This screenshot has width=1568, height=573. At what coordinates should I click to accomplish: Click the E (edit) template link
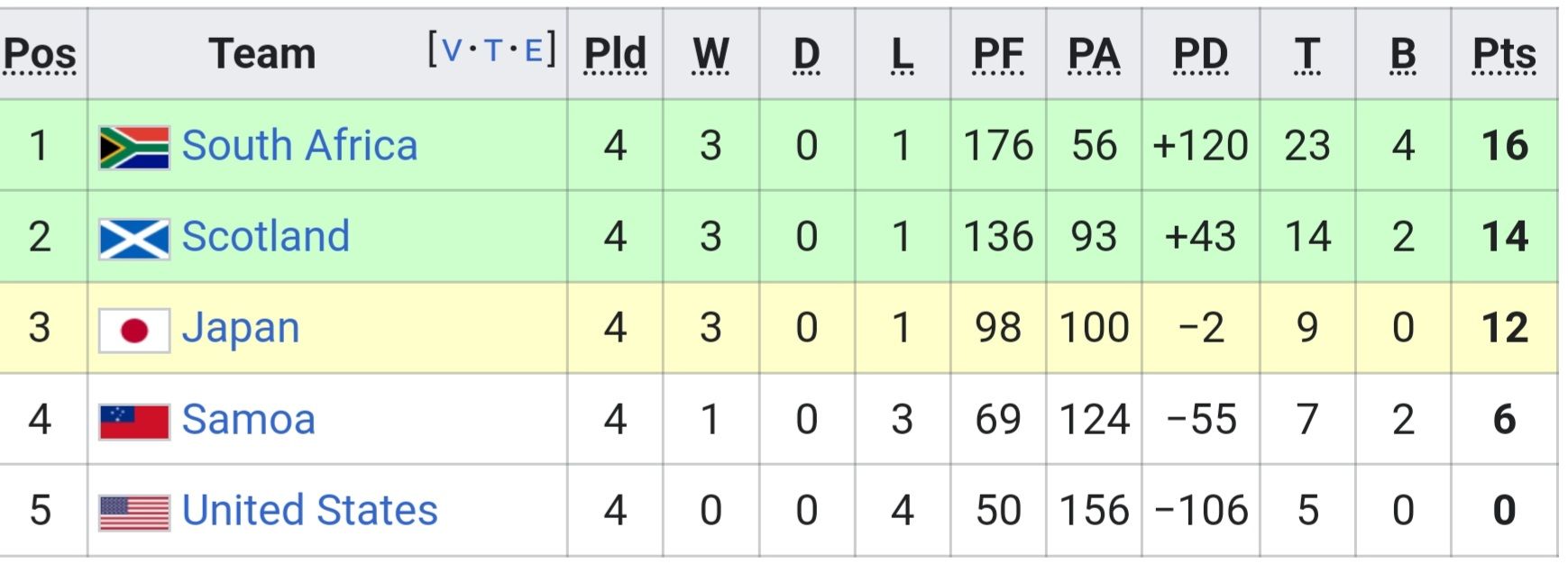tap(533, 50)
